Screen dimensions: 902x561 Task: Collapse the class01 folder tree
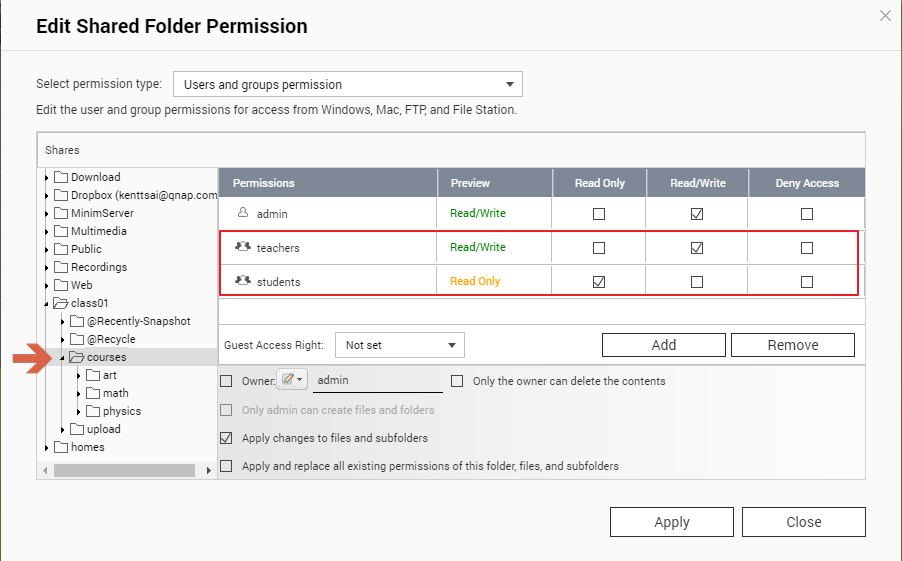tap(46, 304)
